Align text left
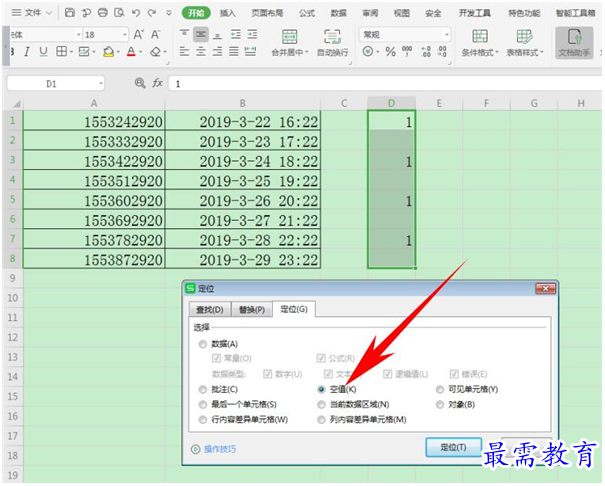This screenshot has height=486, width=605. click(x=184, y=51)
